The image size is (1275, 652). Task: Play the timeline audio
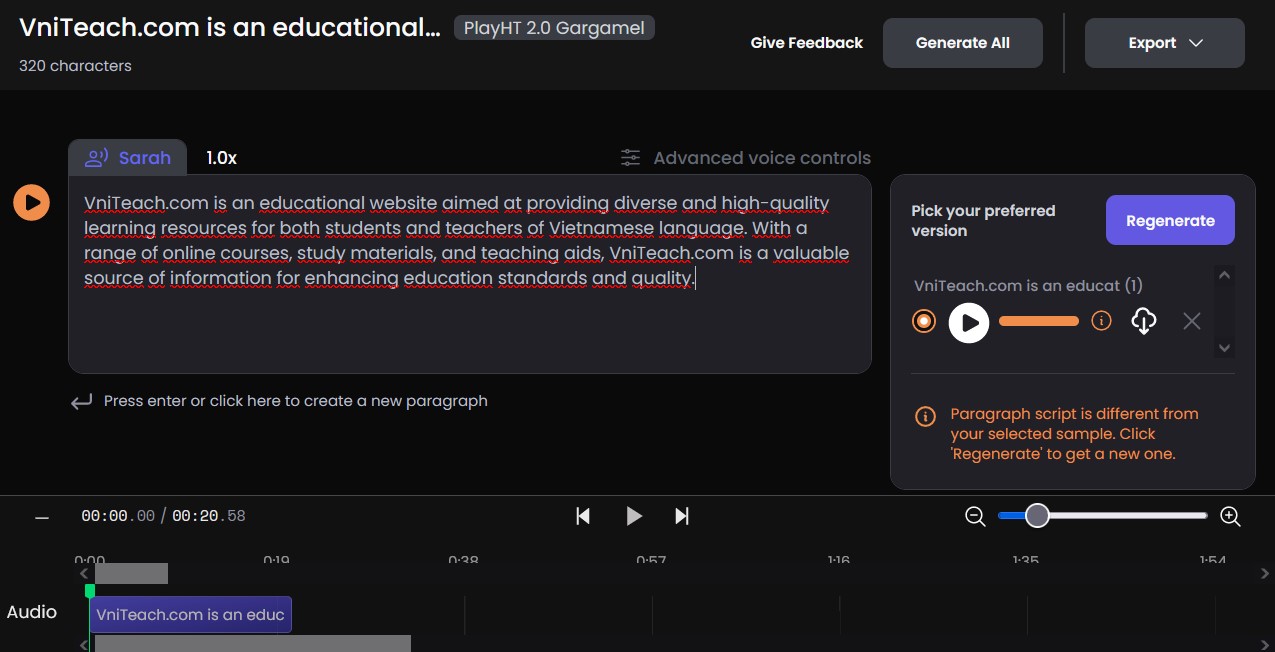click(x=633, y=516)
